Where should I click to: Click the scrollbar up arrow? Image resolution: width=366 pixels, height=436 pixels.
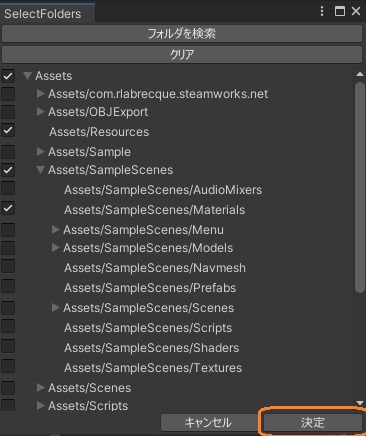coord(360,74)
